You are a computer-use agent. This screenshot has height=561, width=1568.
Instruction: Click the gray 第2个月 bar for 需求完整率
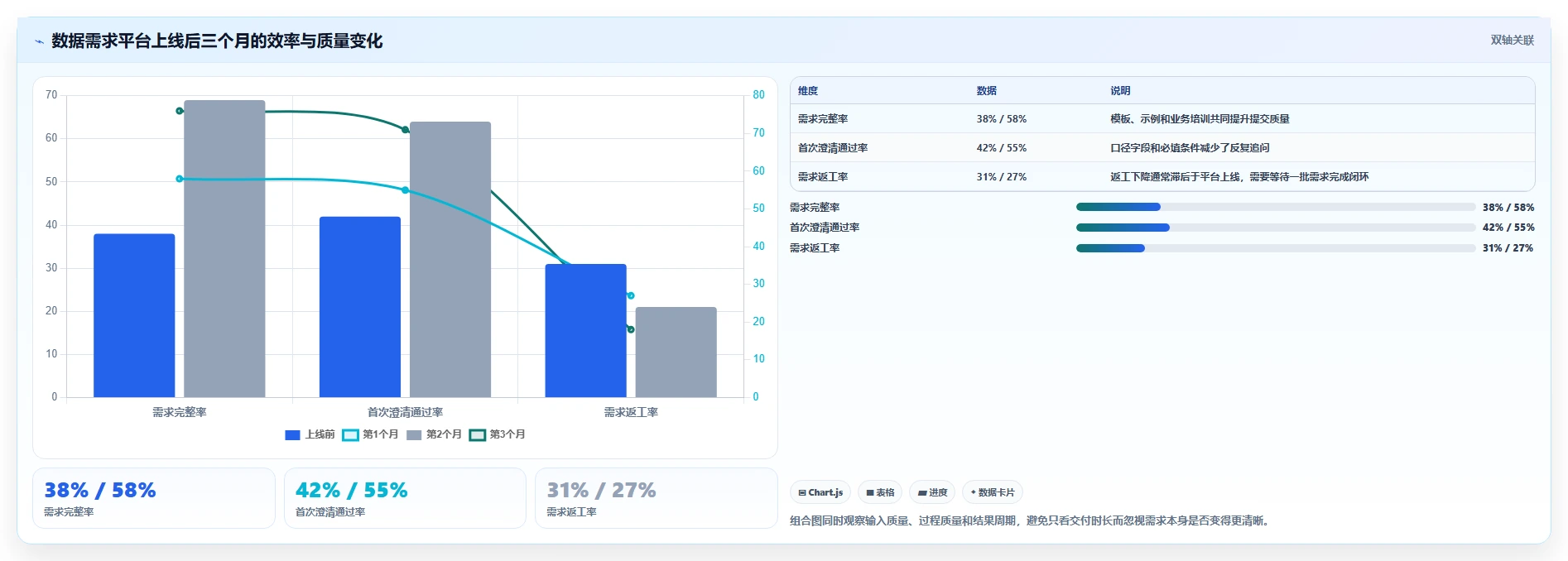pyautogui.click(x=224, y=248)
